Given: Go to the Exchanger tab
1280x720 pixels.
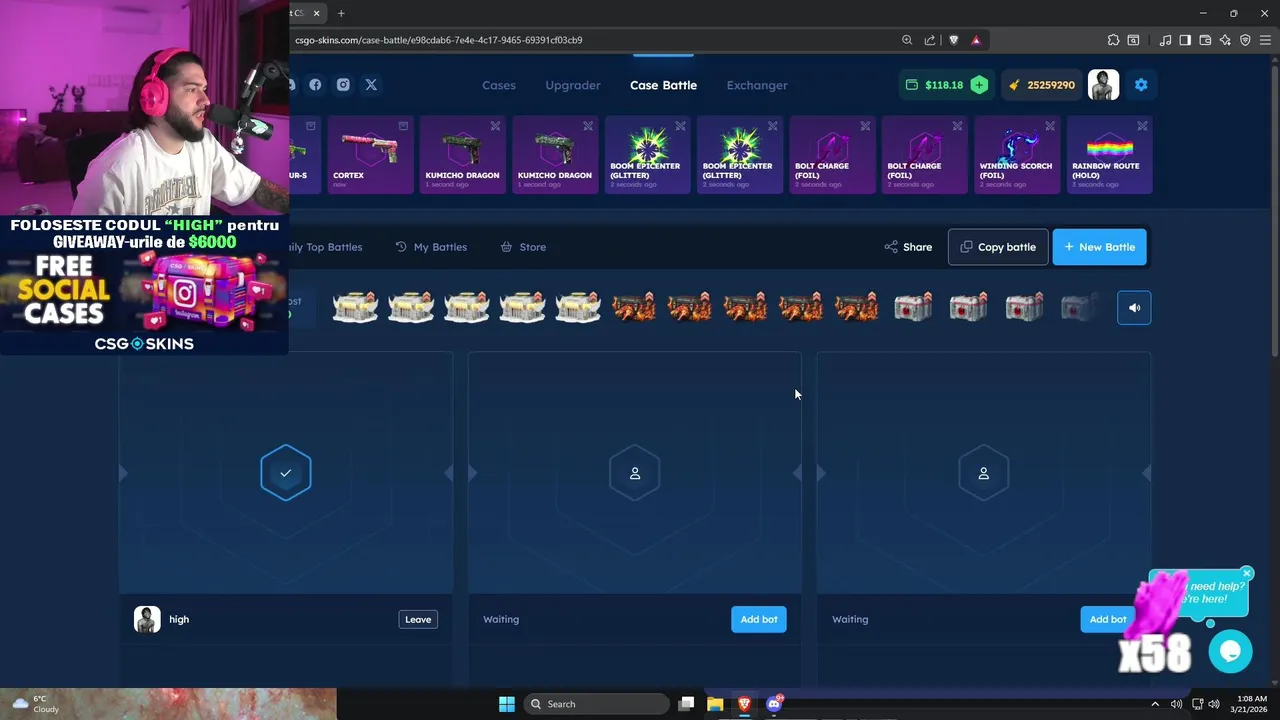Looking at the screenshot, I should pyautogui.click(x=757, y=85).
